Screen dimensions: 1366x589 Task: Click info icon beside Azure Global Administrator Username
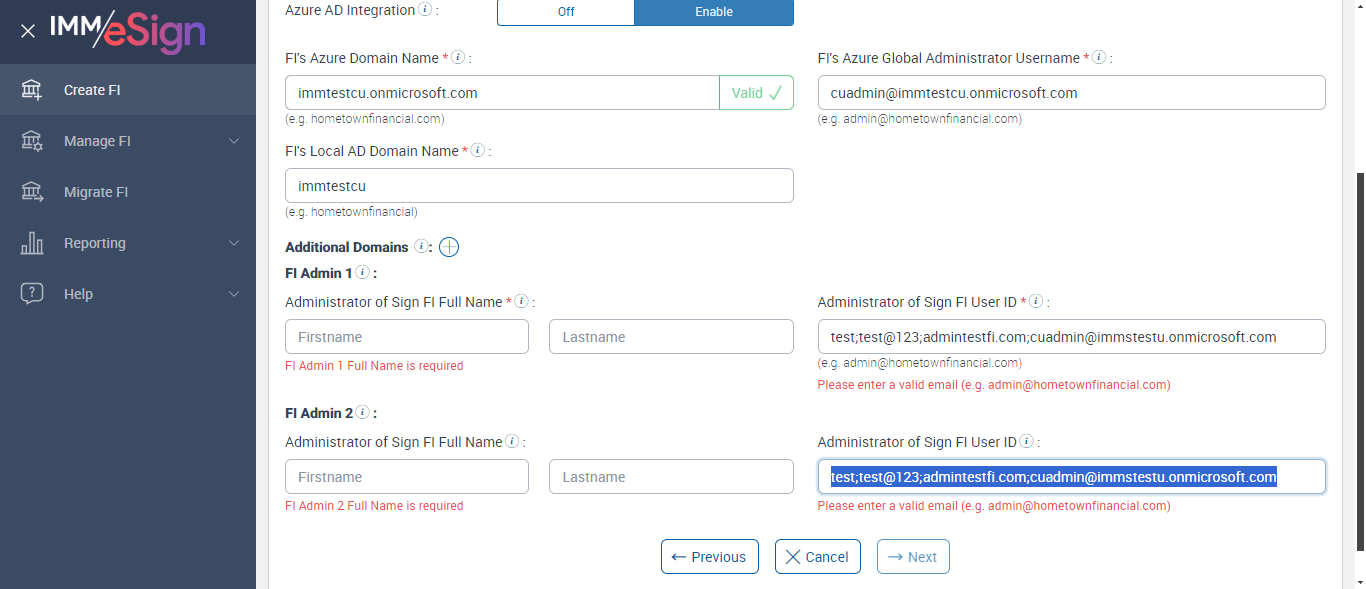[x=1099, y=58]
